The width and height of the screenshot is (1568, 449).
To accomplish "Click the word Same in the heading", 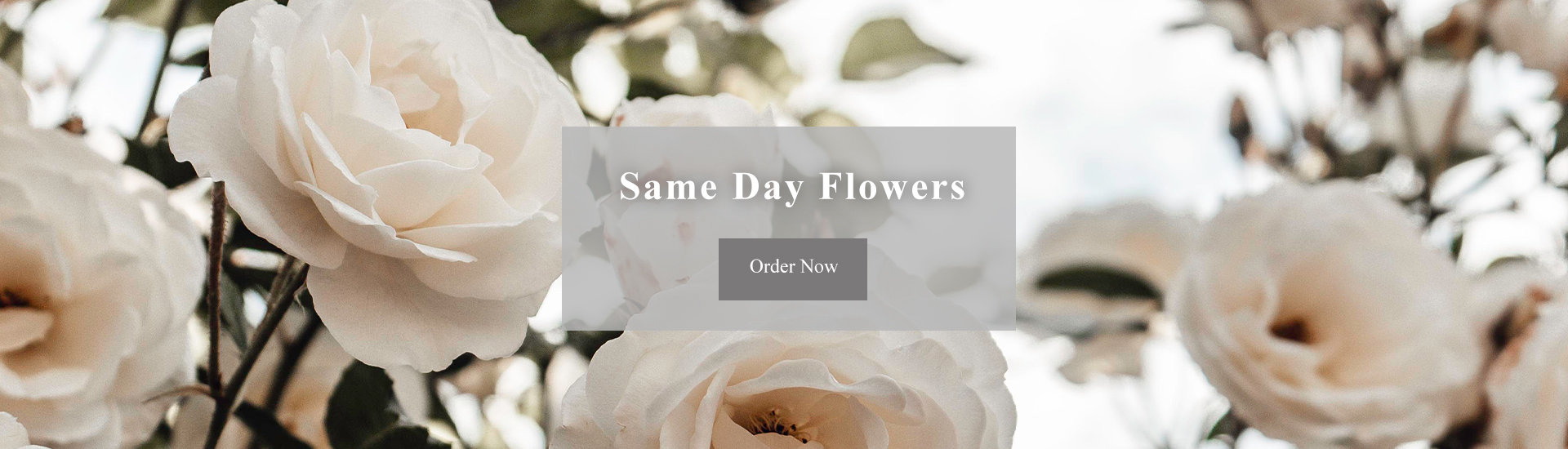I will (669, 185).
